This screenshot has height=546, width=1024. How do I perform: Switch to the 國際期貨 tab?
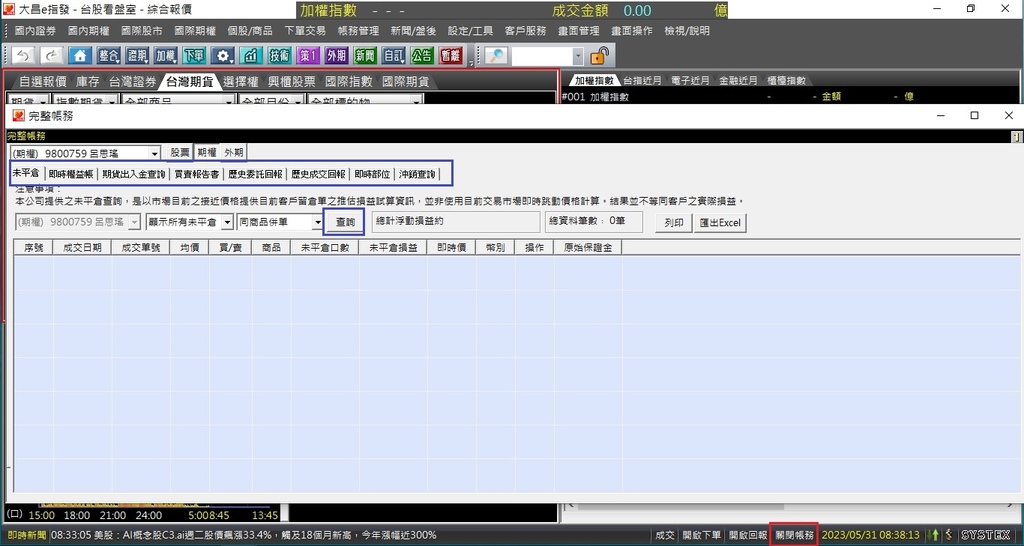(x=406, y=82)
